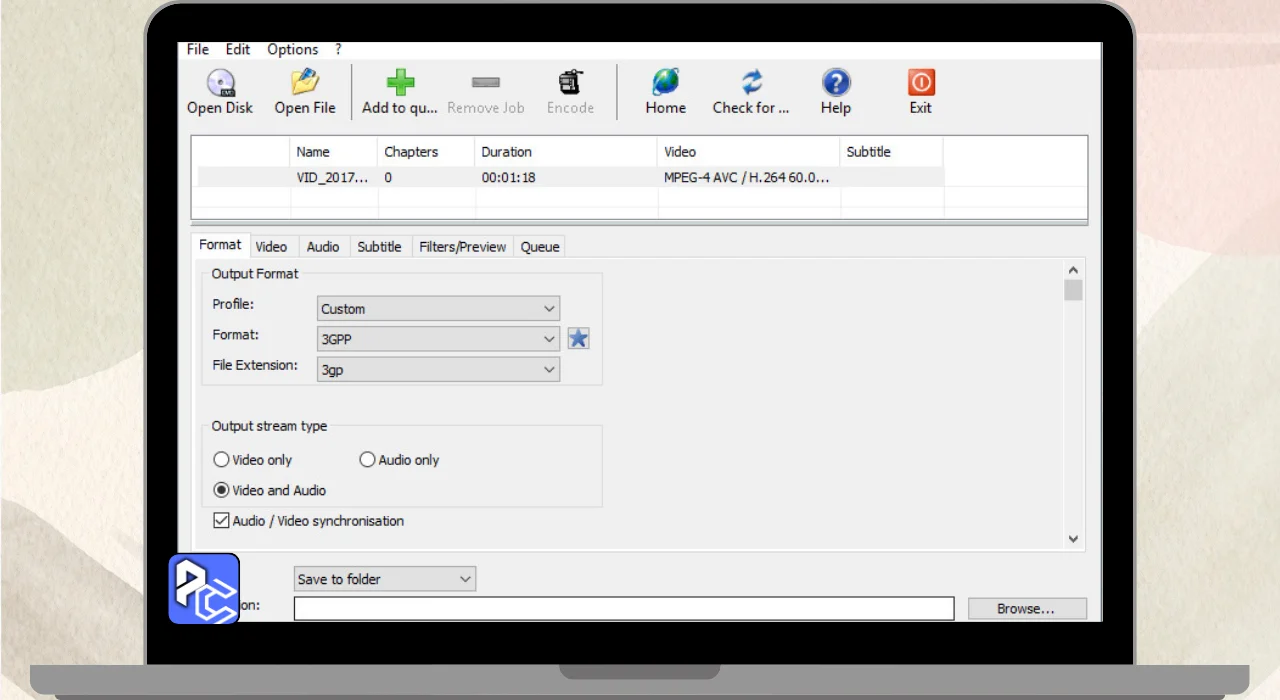Open the Options menu
Screen dimensions: 1280x700
coord(292,49)
